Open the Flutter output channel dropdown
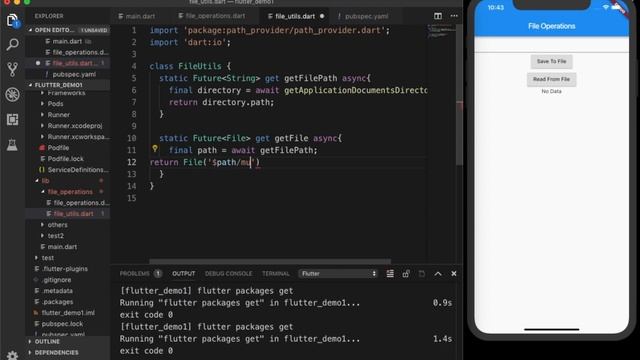The height and width of the screenshot is (360, 640). pyautogui.click(x=339, y=273)
